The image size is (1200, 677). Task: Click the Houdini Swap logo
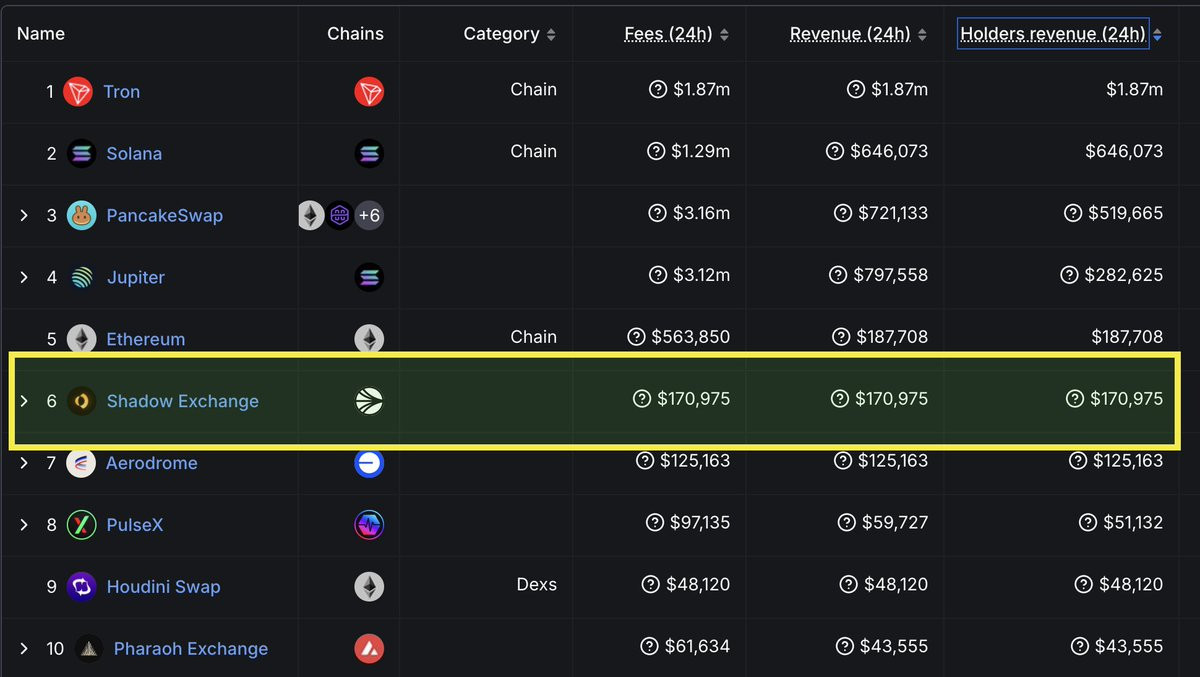pyautogui.click(x=82, y=587)
